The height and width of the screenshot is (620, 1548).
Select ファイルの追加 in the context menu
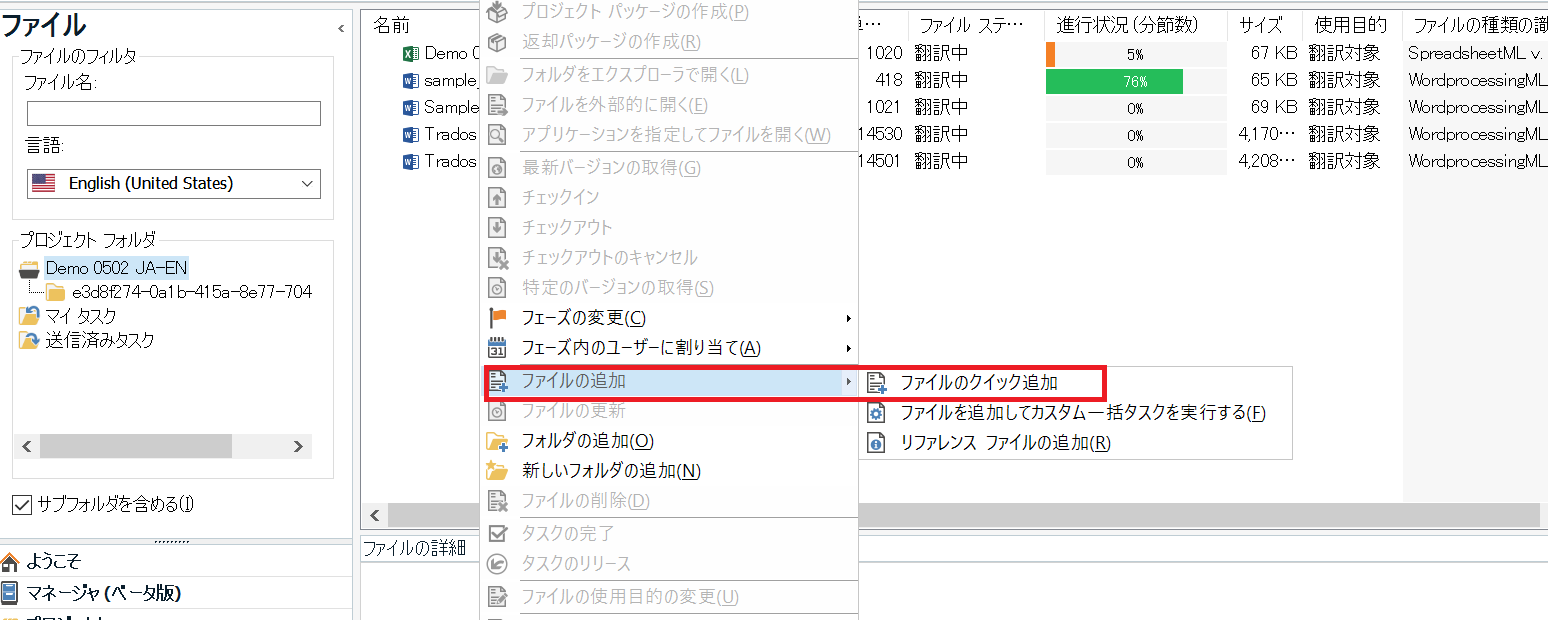[x=573, y=381]
